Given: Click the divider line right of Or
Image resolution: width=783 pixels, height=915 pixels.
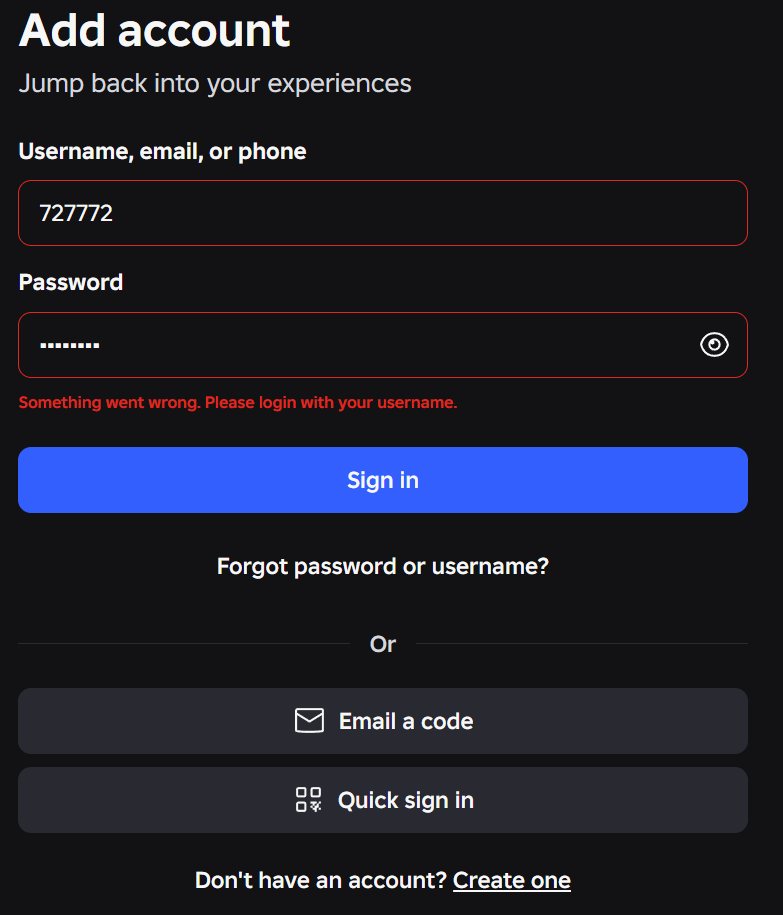Looking at the screenshot, I should pyautogui.click(x=581, y=644).
